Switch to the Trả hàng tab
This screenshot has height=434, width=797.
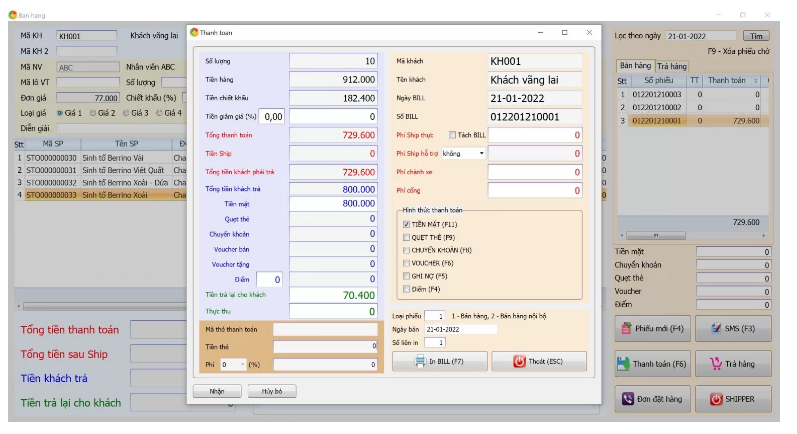click(x=671, y=66)
